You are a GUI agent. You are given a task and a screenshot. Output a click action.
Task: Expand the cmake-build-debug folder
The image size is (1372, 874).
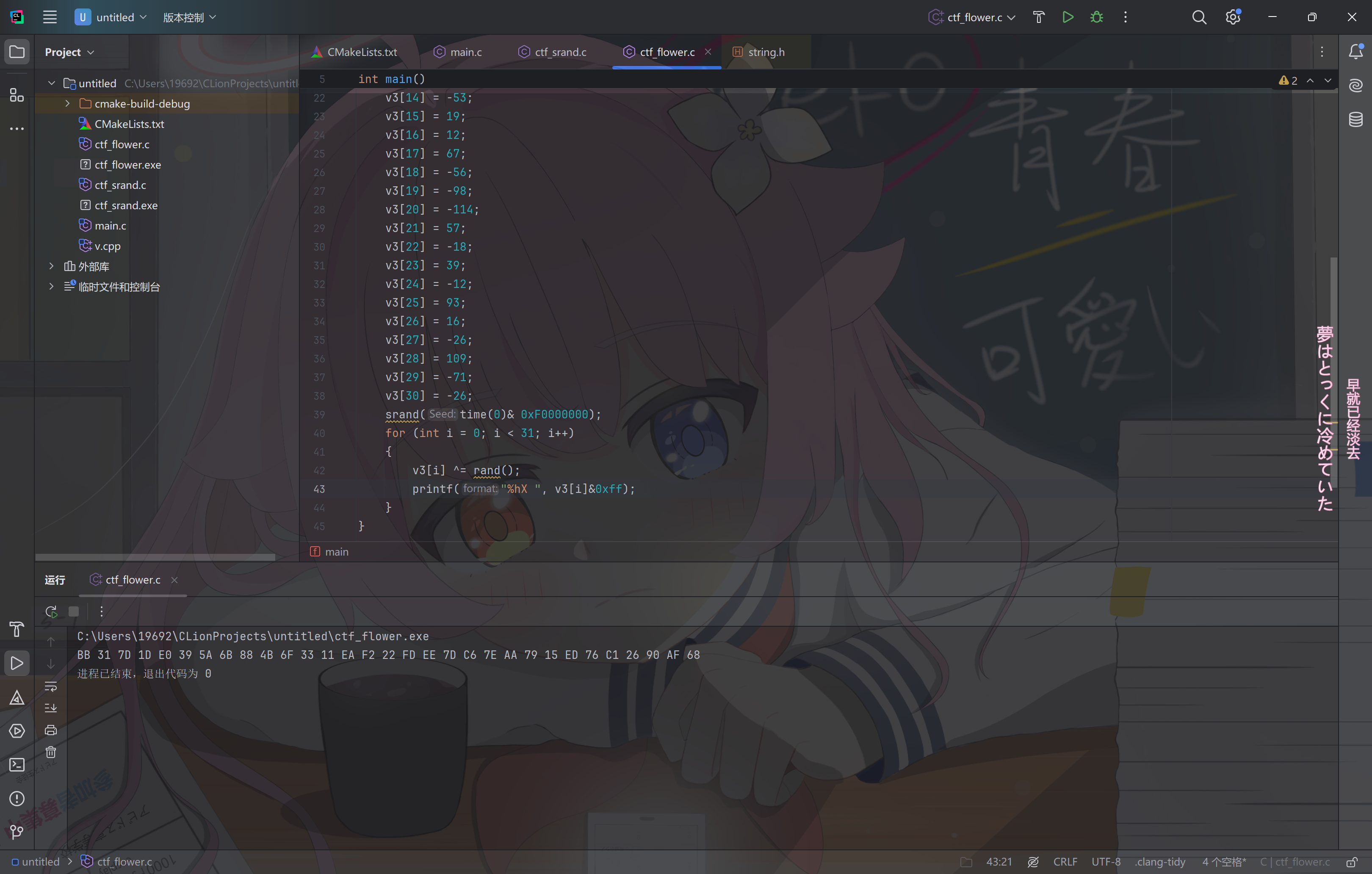click(67, 104)
